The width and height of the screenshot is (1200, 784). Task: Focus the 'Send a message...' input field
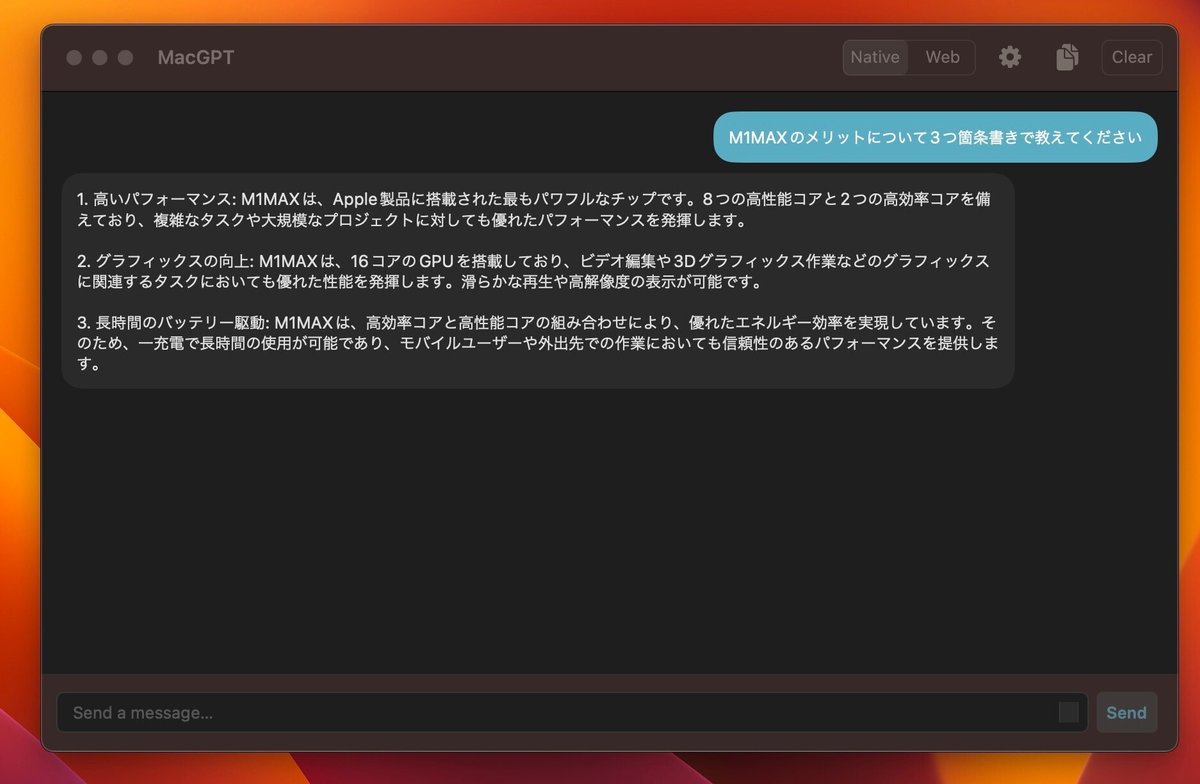[x=572, y=712]
